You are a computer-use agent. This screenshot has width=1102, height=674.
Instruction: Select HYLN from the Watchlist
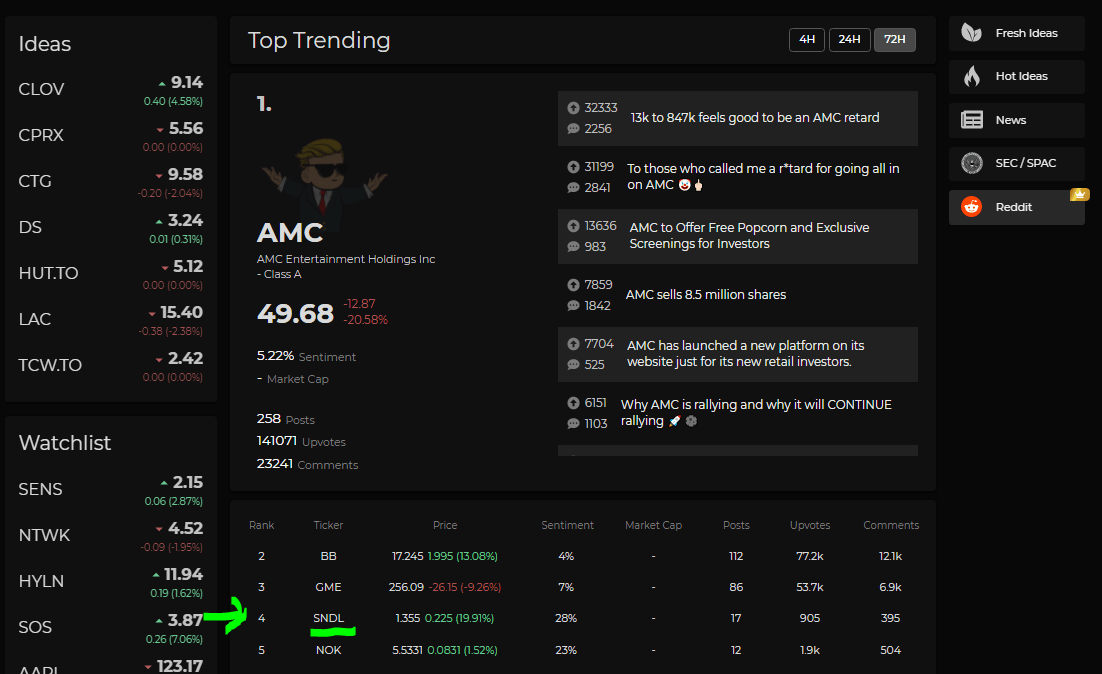coord(39,581)
